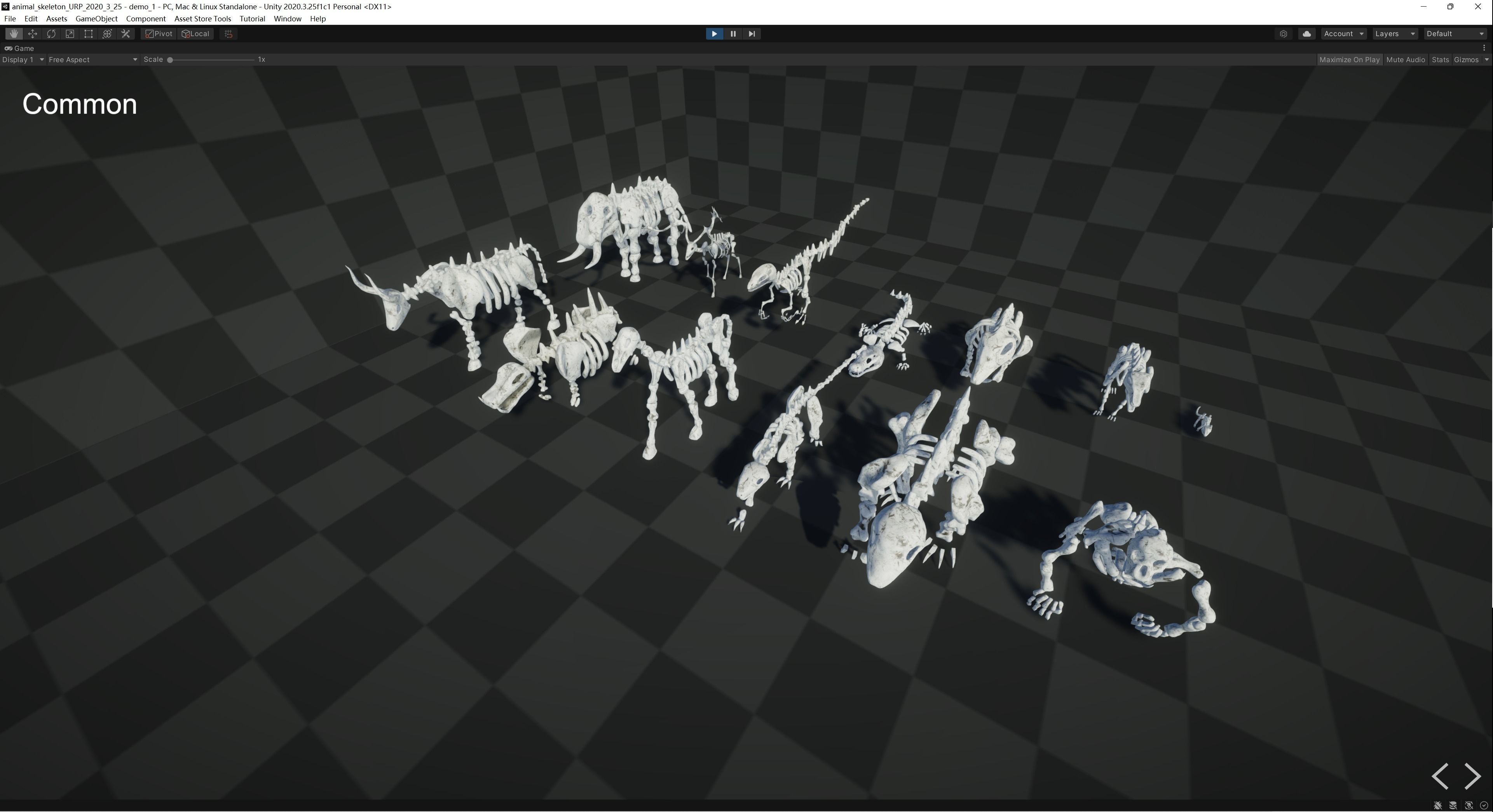Restore down the Unity window

point(1450,6)
